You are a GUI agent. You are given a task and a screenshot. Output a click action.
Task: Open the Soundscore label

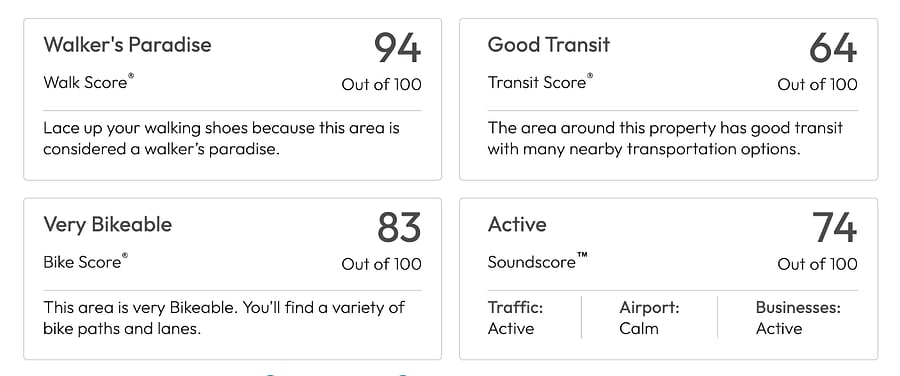(x=538, y=262)
